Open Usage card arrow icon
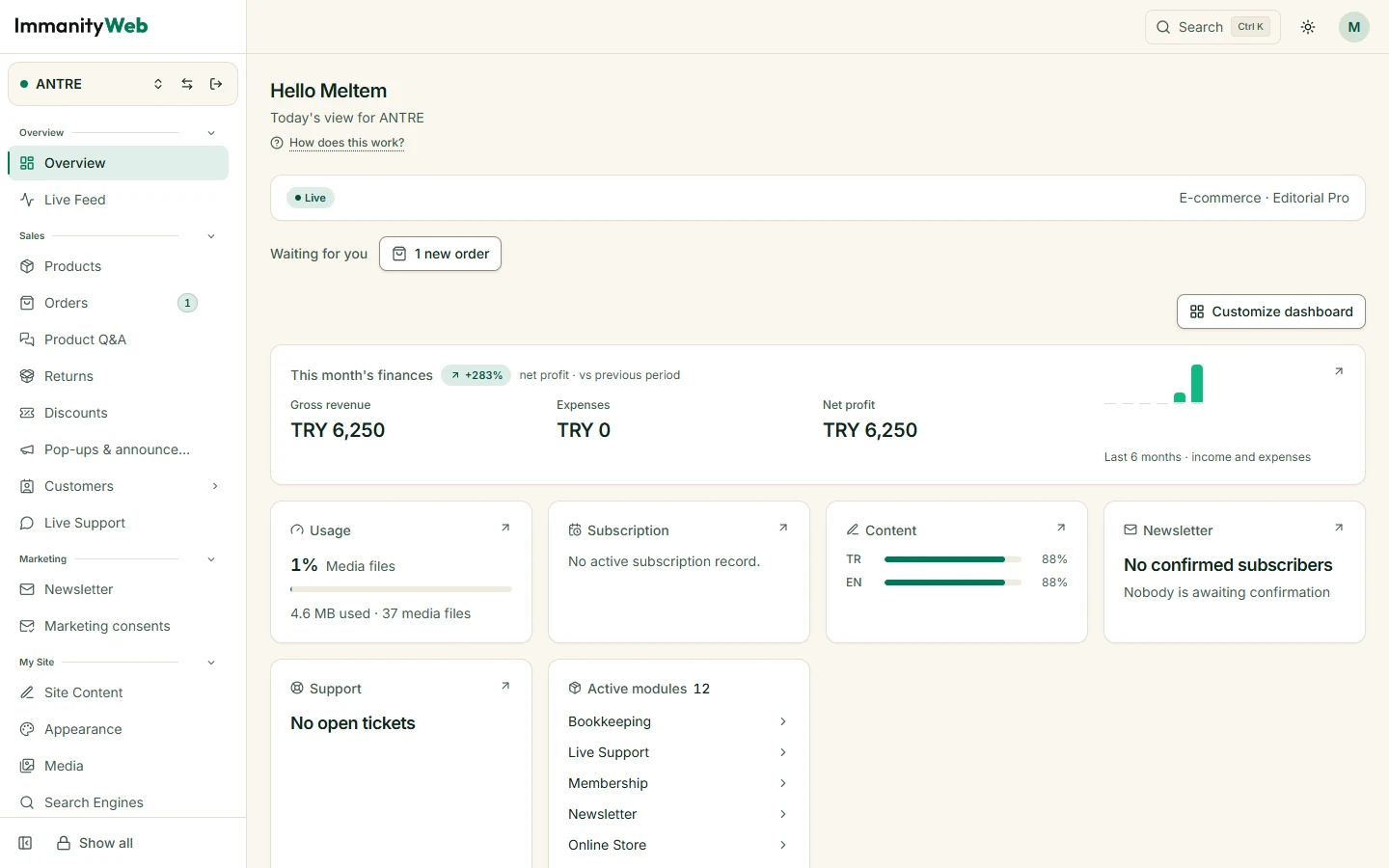 coord(505,528)
